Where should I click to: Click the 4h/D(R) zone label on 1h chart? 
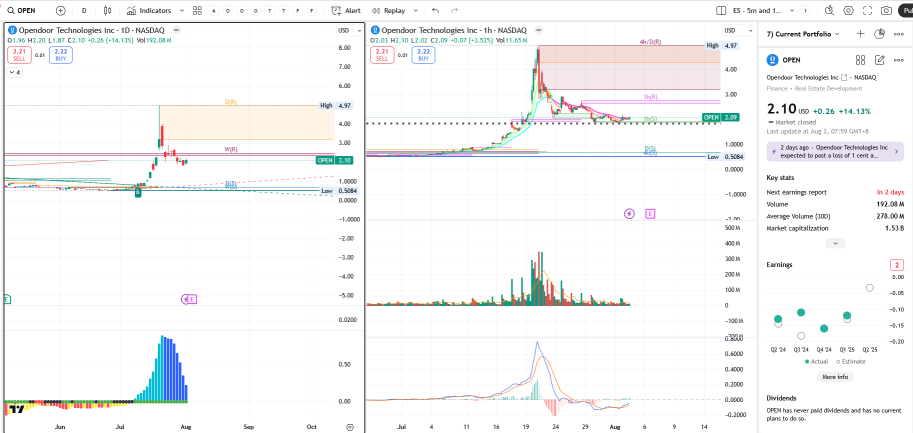[650, 42]
